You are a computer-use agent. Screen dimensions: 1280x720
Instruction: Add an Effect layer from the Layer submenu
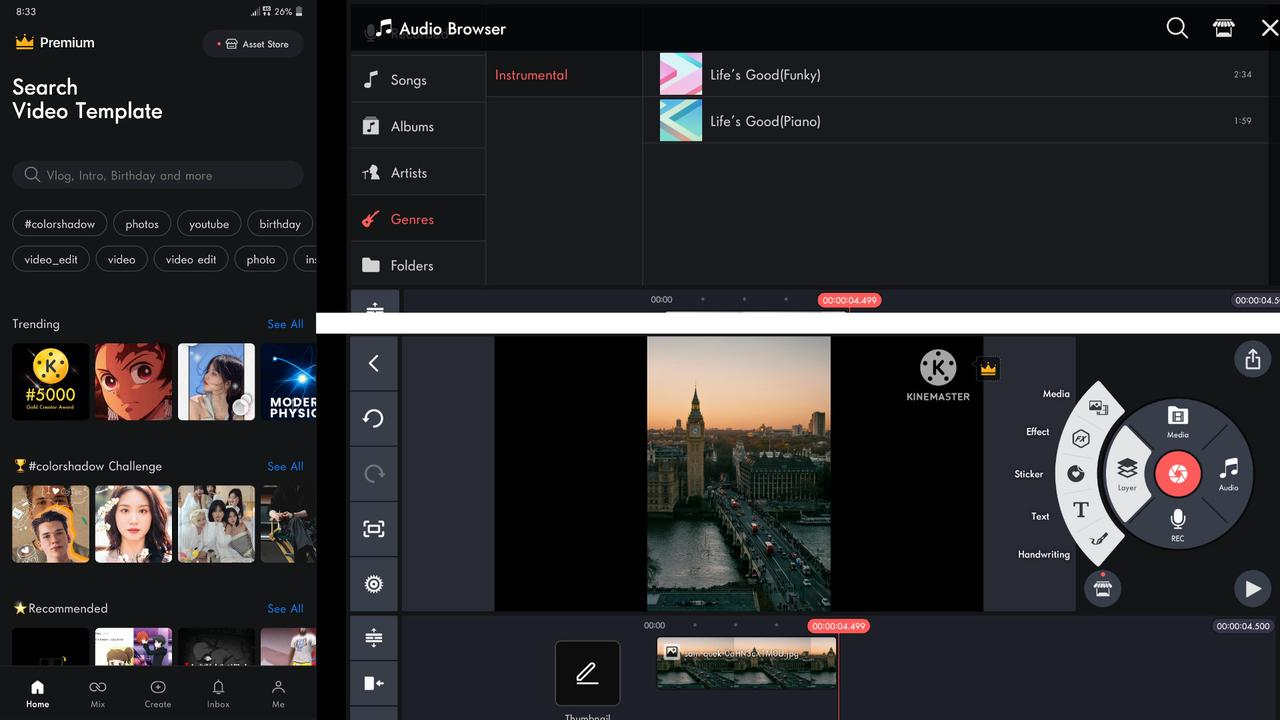[1081, 439]
